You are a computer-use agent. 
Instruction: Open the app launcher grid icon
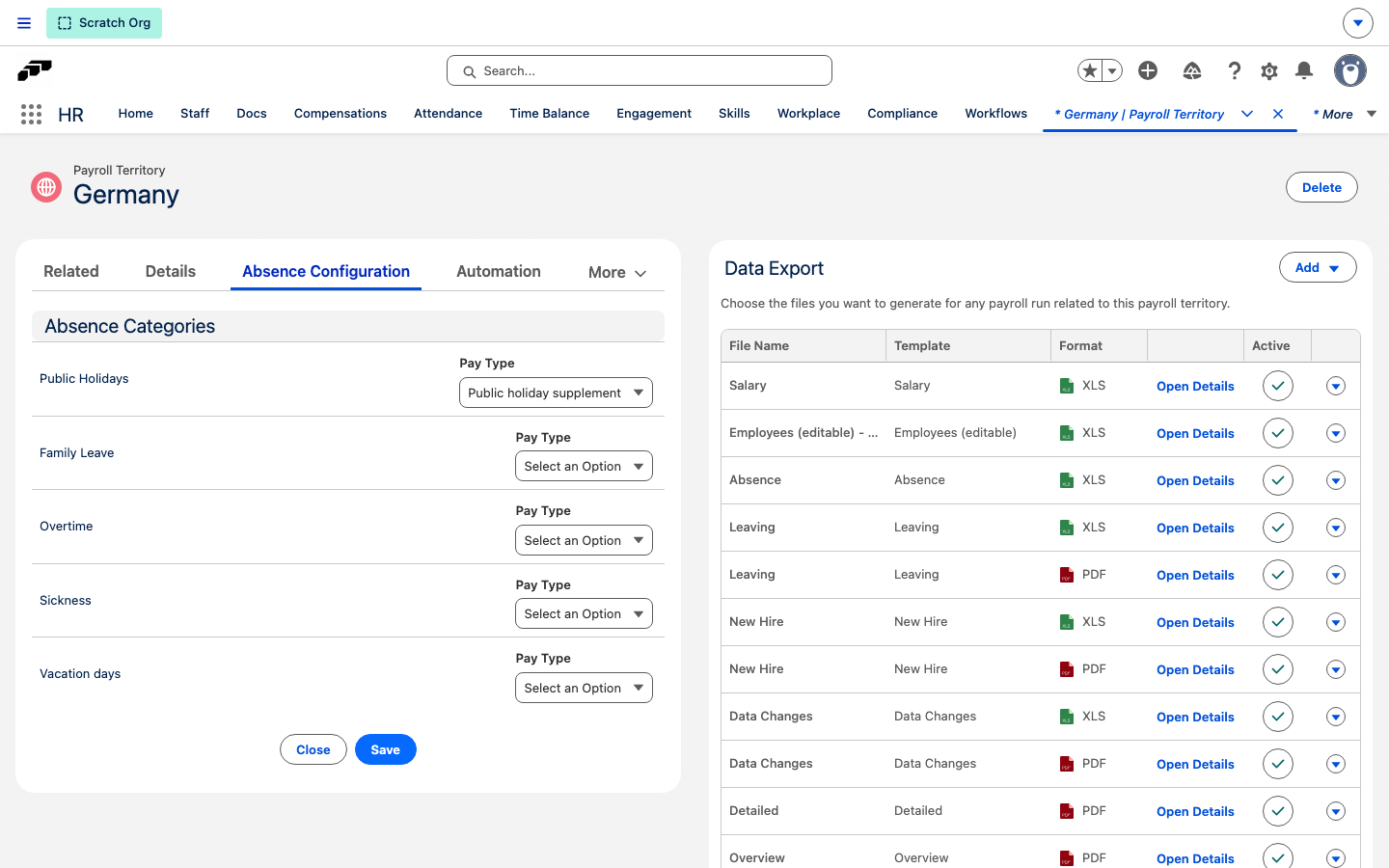[x=31, y=115]
